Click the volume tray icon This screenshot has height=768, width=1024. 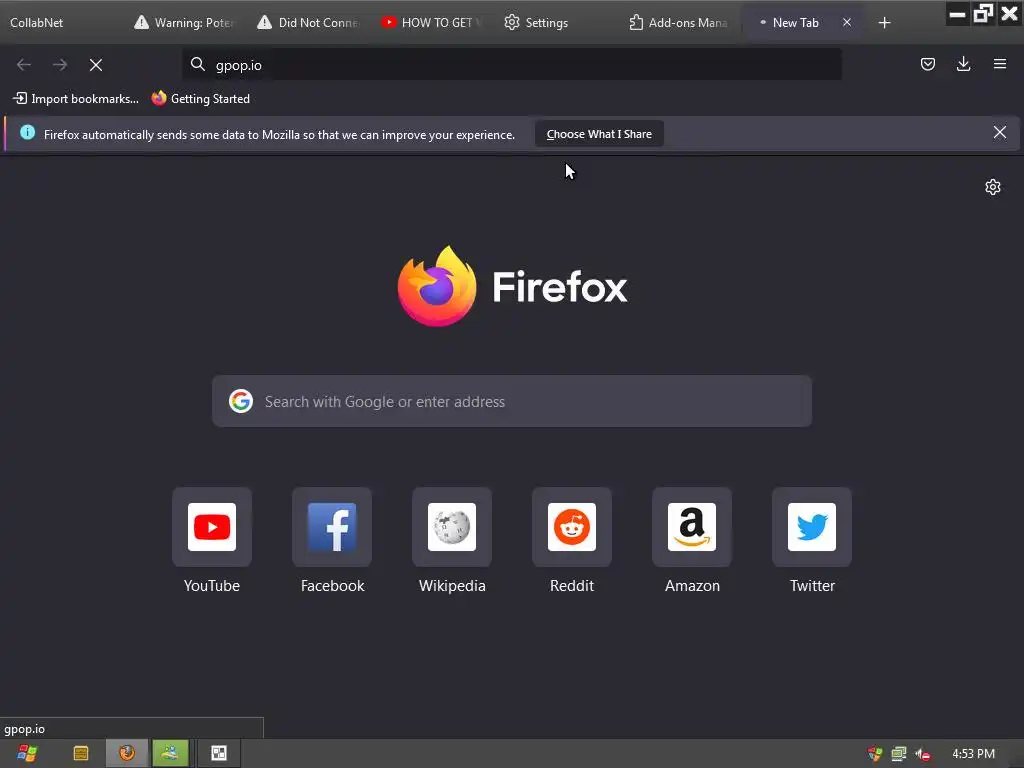pos(922,754)
